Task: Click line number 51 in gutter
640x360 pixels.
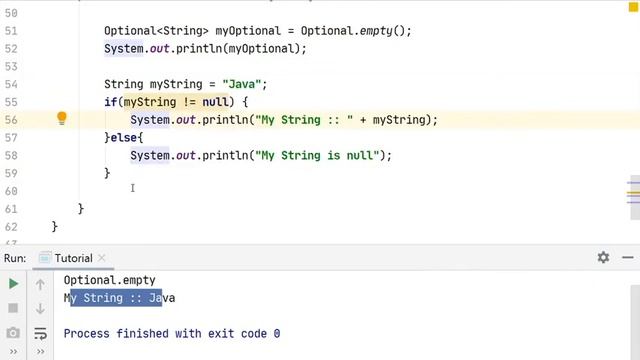Action: click(11, 31)
